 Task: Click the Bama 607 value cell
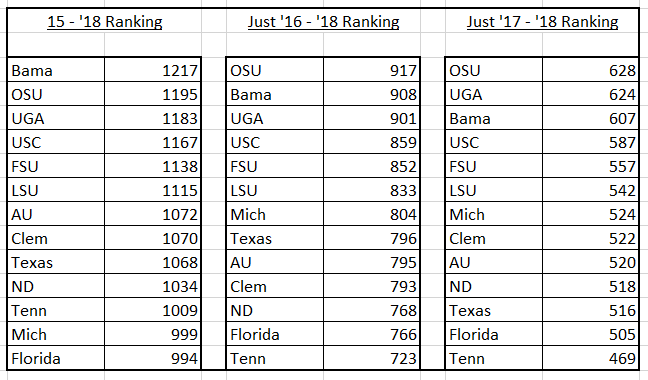click(x=591, y=118)
